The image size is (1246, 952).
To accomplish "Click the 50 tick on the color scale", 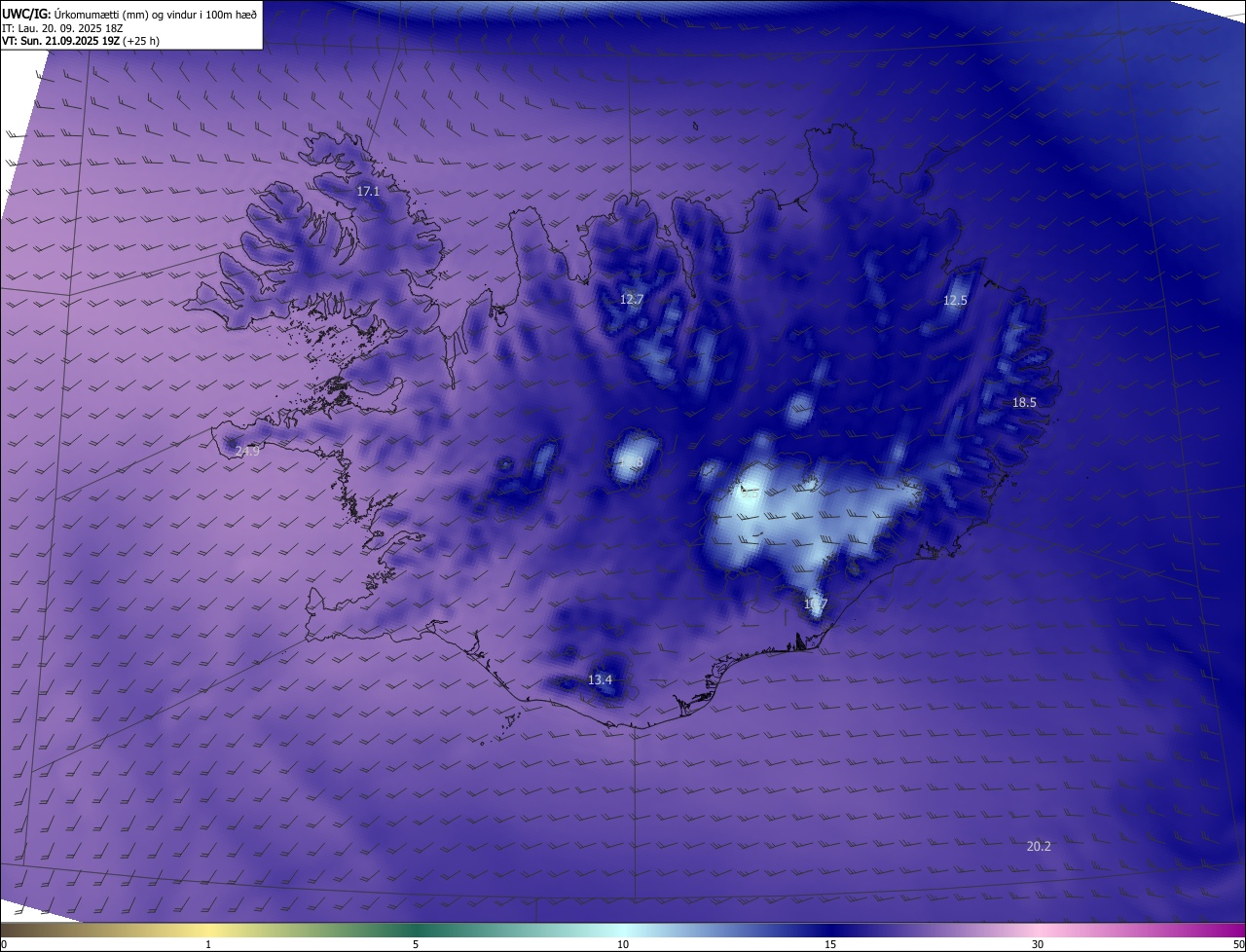I will (1238, 944).
